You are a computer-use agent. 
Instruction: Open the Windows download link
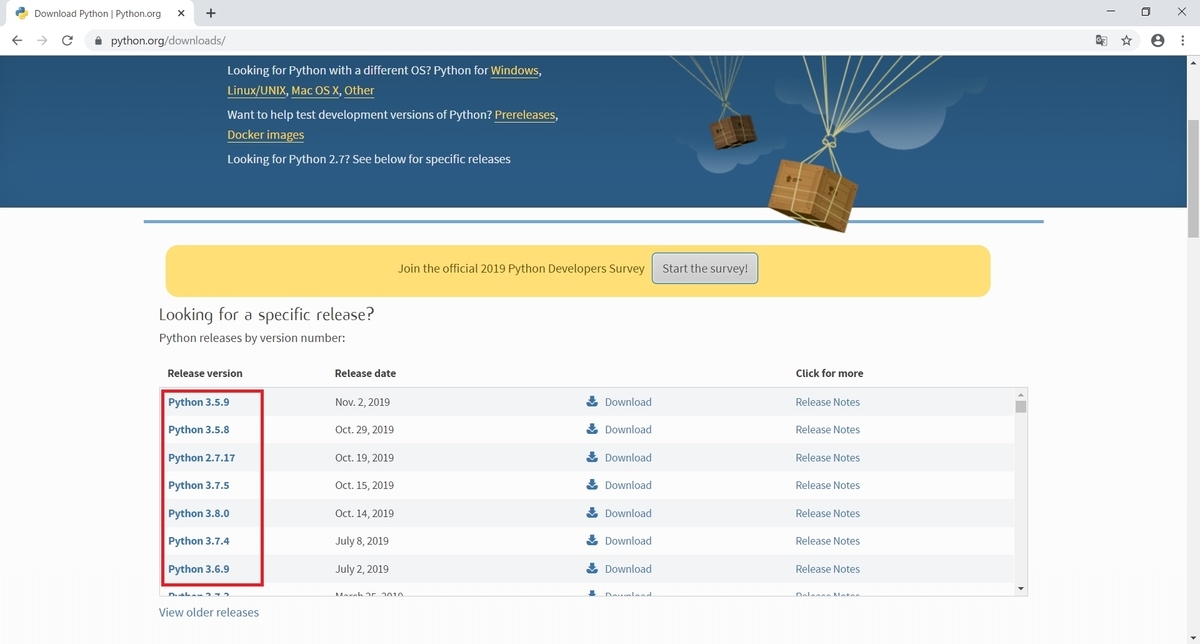coord(514,71)
